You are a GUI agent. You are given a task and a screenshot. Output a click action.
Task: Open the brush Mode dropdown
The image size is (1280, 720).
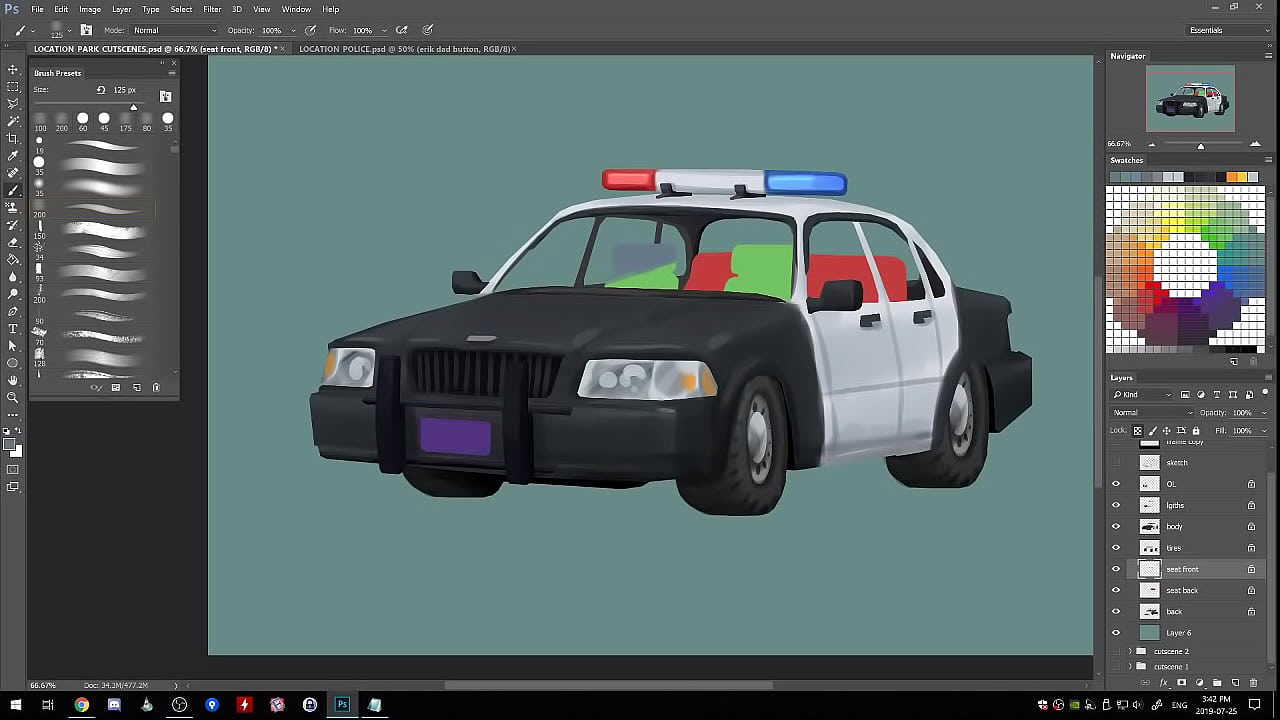click(x=172, y=30)
